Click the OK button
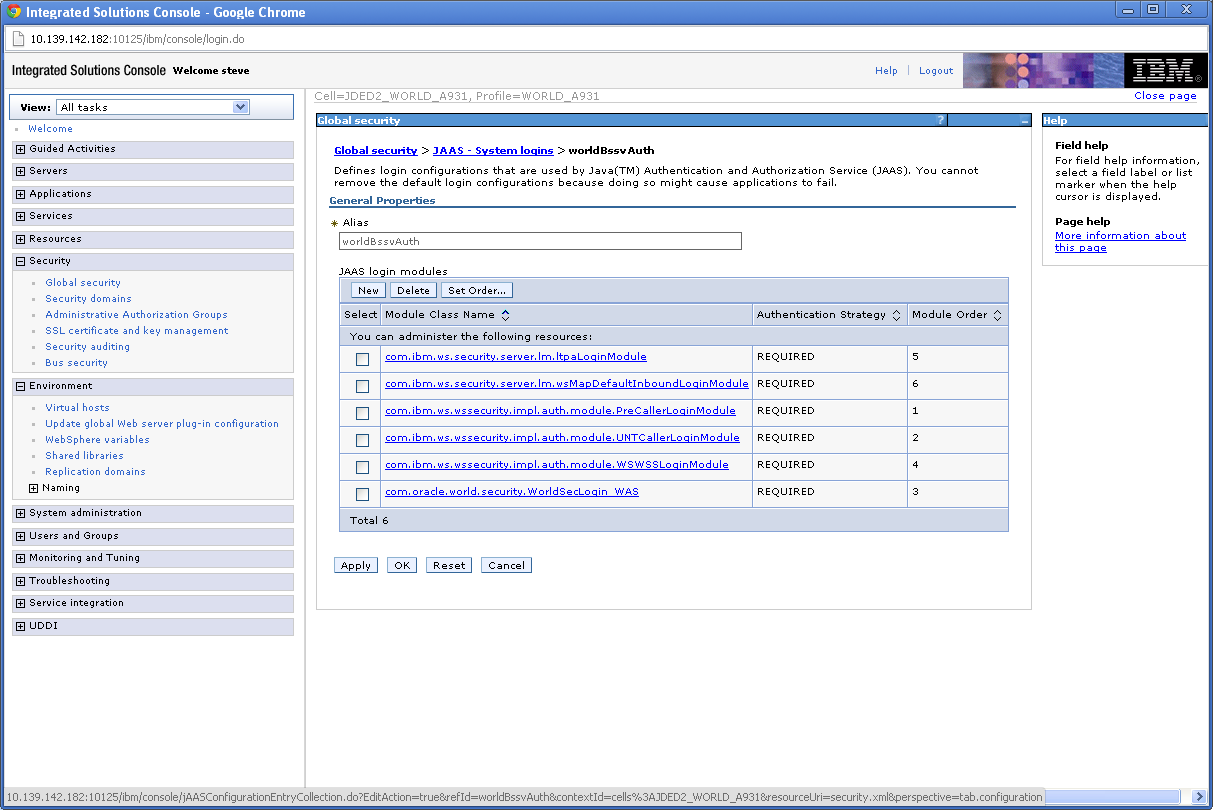The width and height of the screenshot is (1213, 810). [402, 565]
